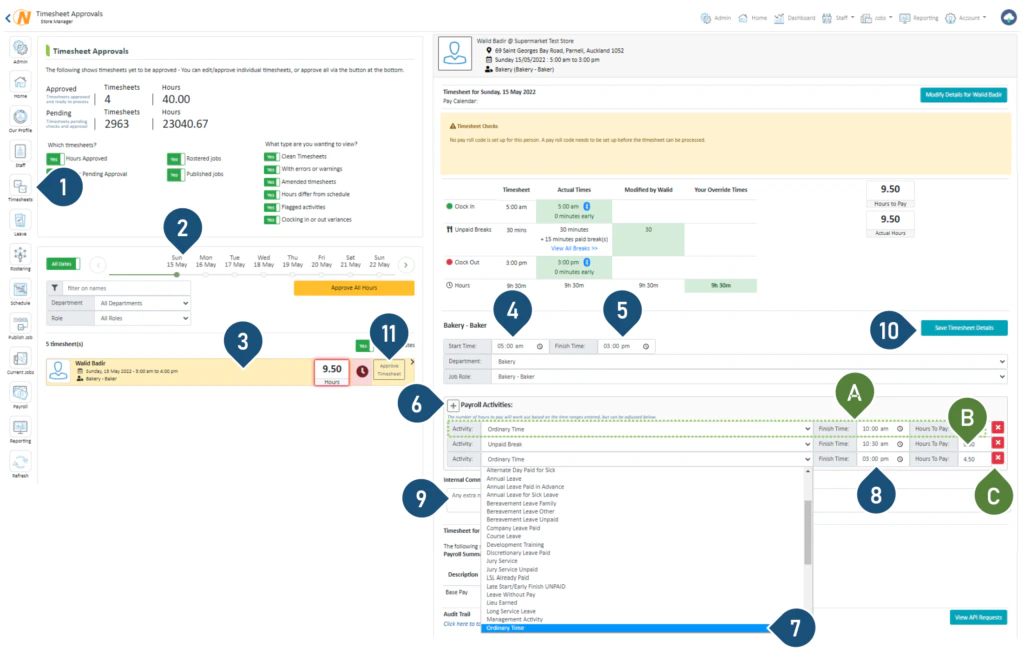
Task: Click Save Timesheet Details button
Action: coord(964,328)
